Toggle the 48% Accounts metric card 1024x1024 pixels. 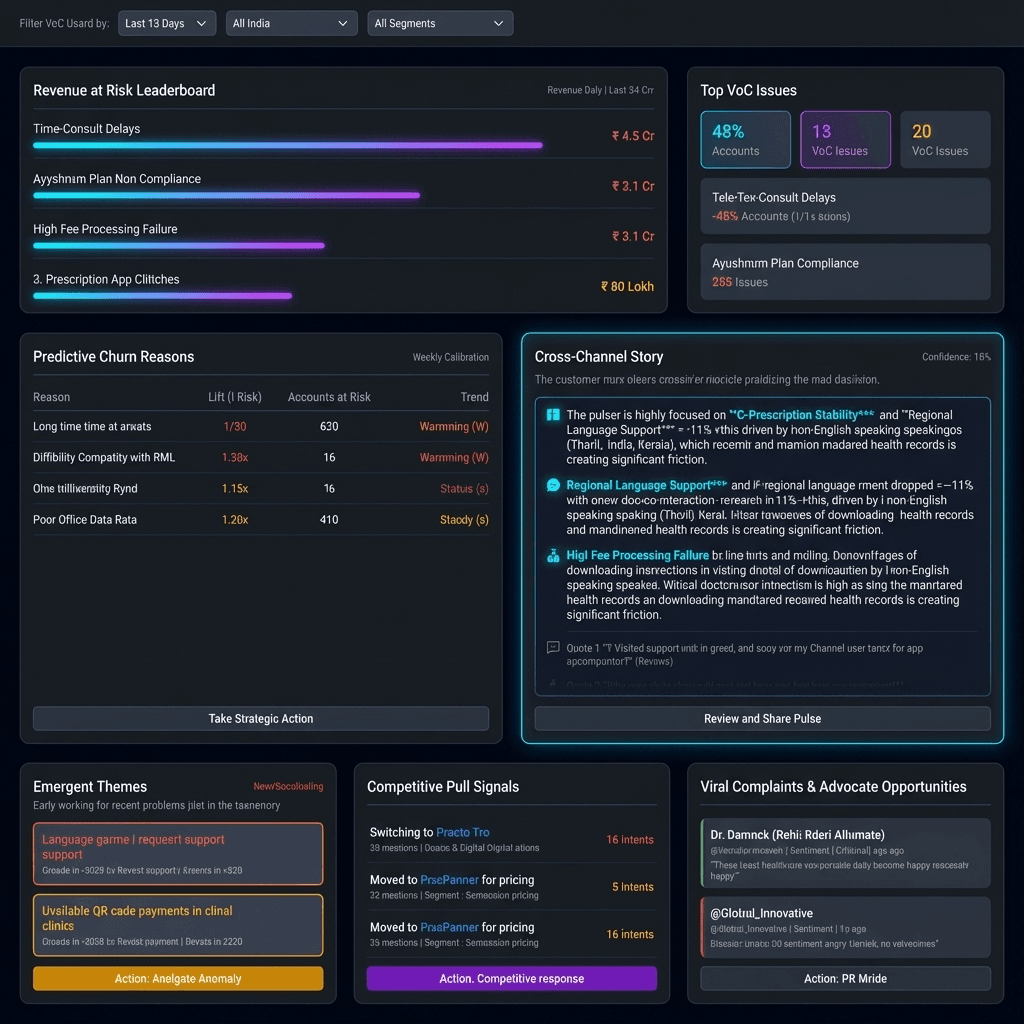tap(745, 139)
